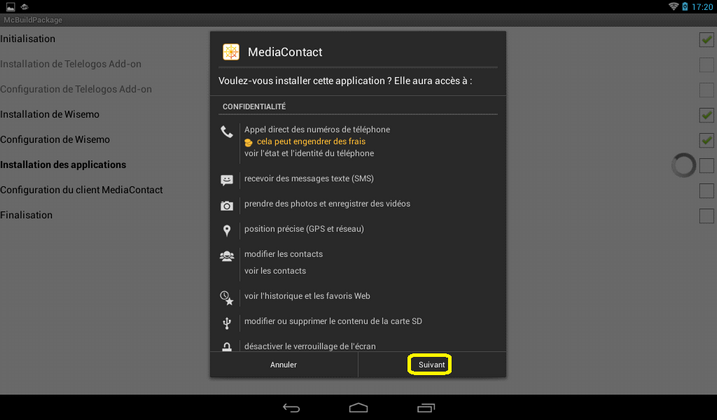Tap the Annuler button
717x420 pixels.
pyautogui.click(x=284, y=365)
